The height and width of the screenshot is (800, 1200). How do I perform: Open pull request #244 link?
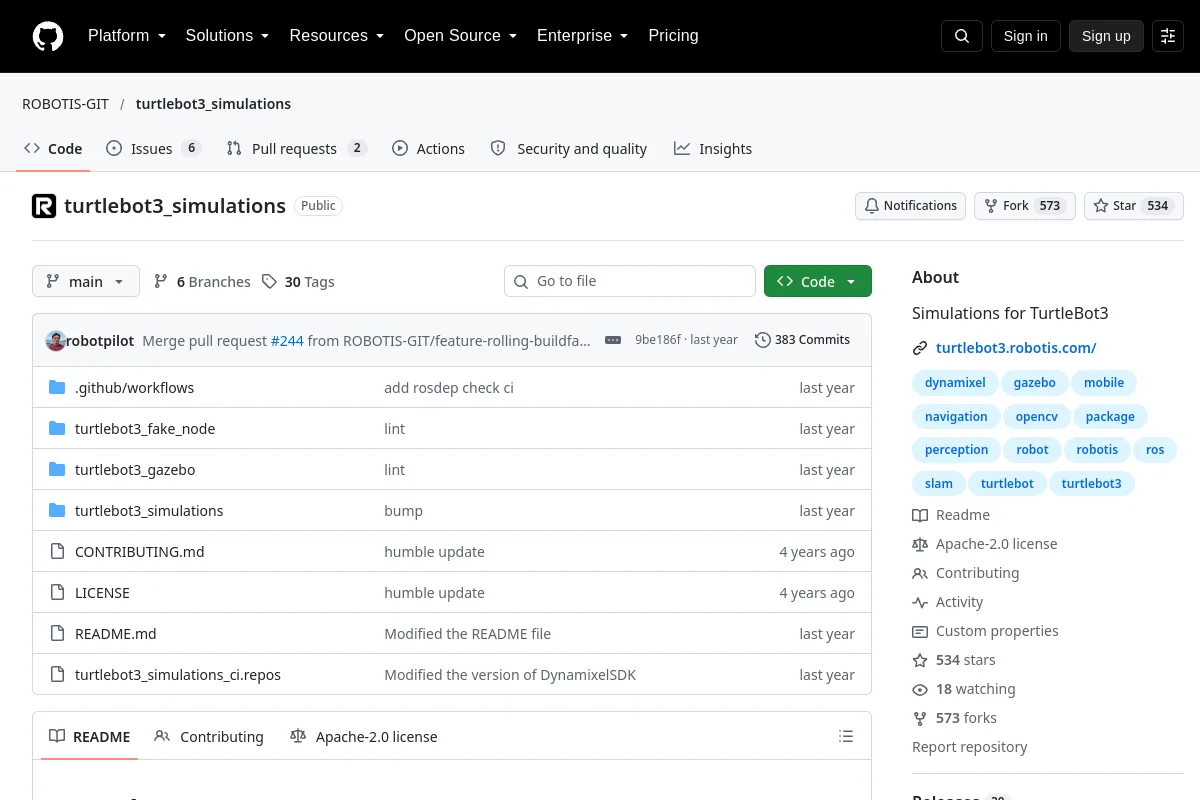tap(287, 340)
